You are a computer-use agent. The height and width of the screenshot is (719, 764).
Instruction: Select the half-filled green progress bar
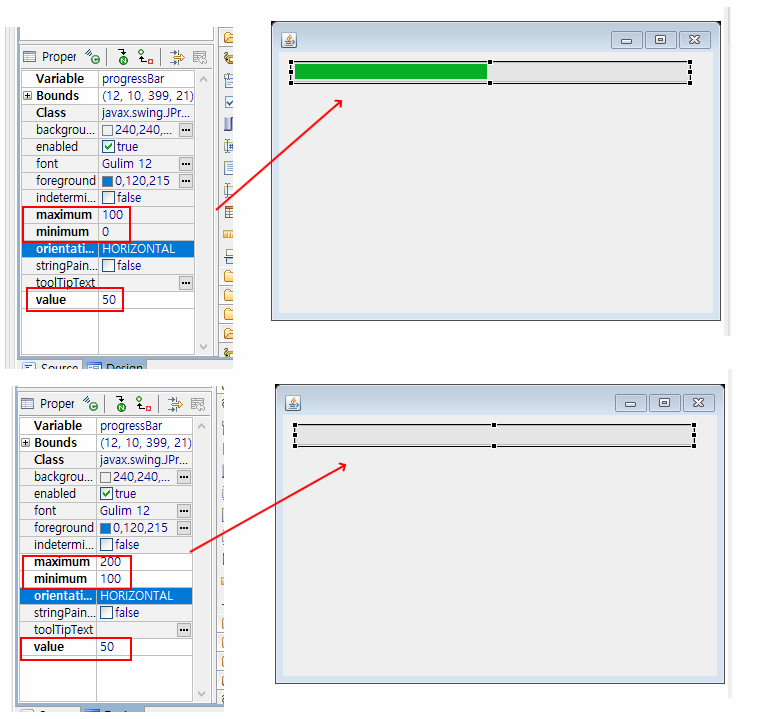[x=491, y=72]
